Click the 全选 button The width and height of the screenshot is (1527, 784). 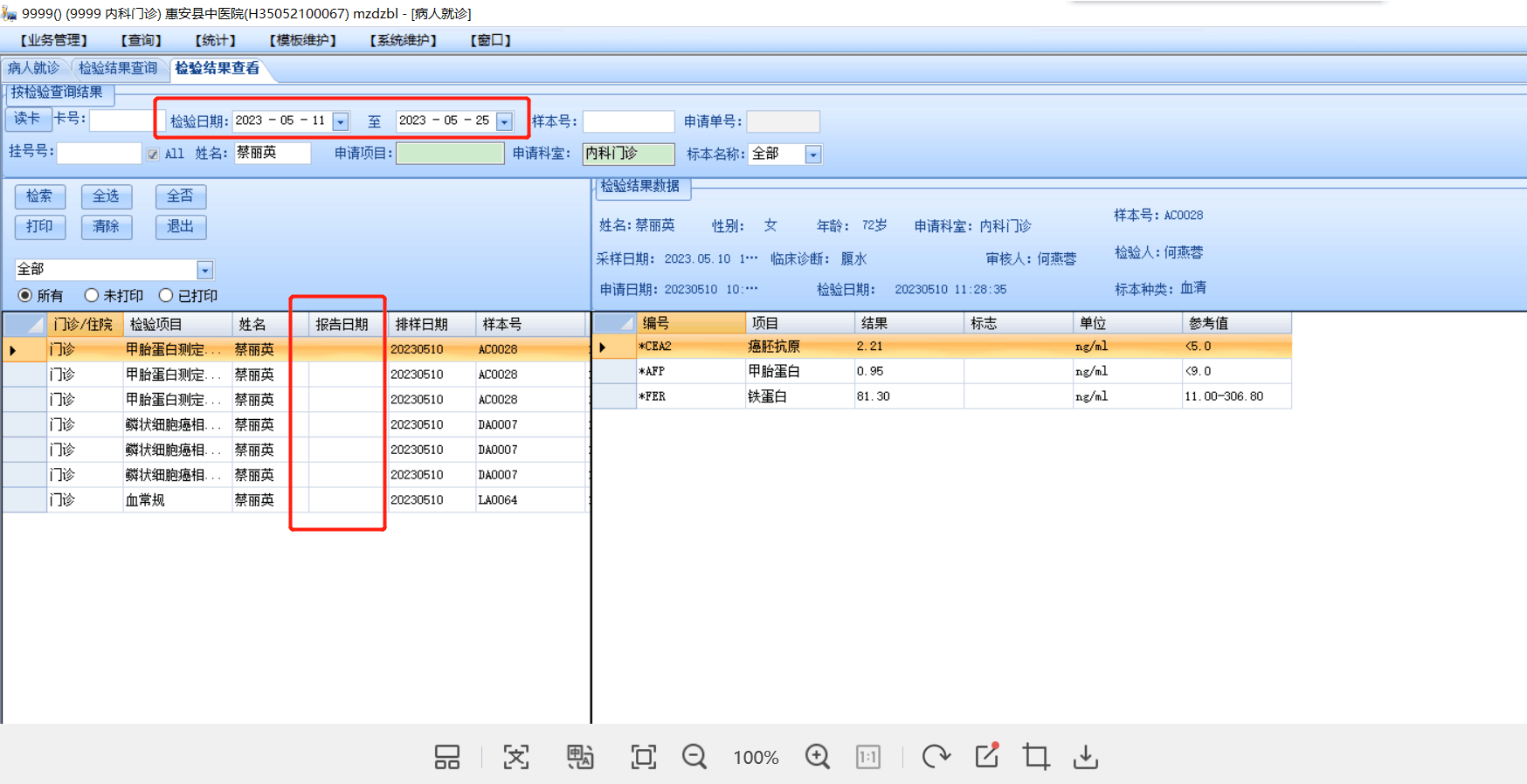(x=106, y=196)
